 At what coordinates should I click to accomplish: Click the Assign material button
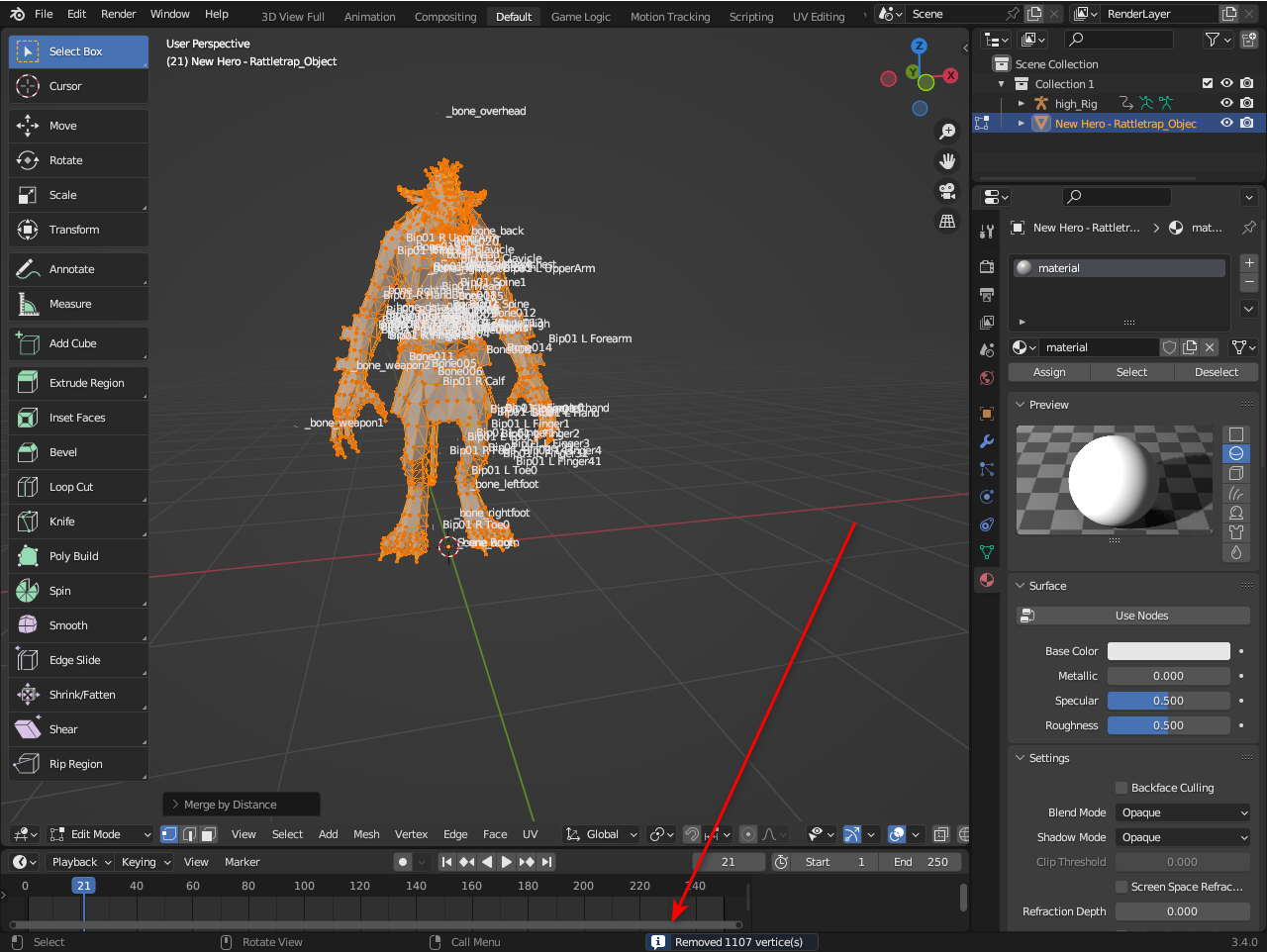tap(1049, 372)
